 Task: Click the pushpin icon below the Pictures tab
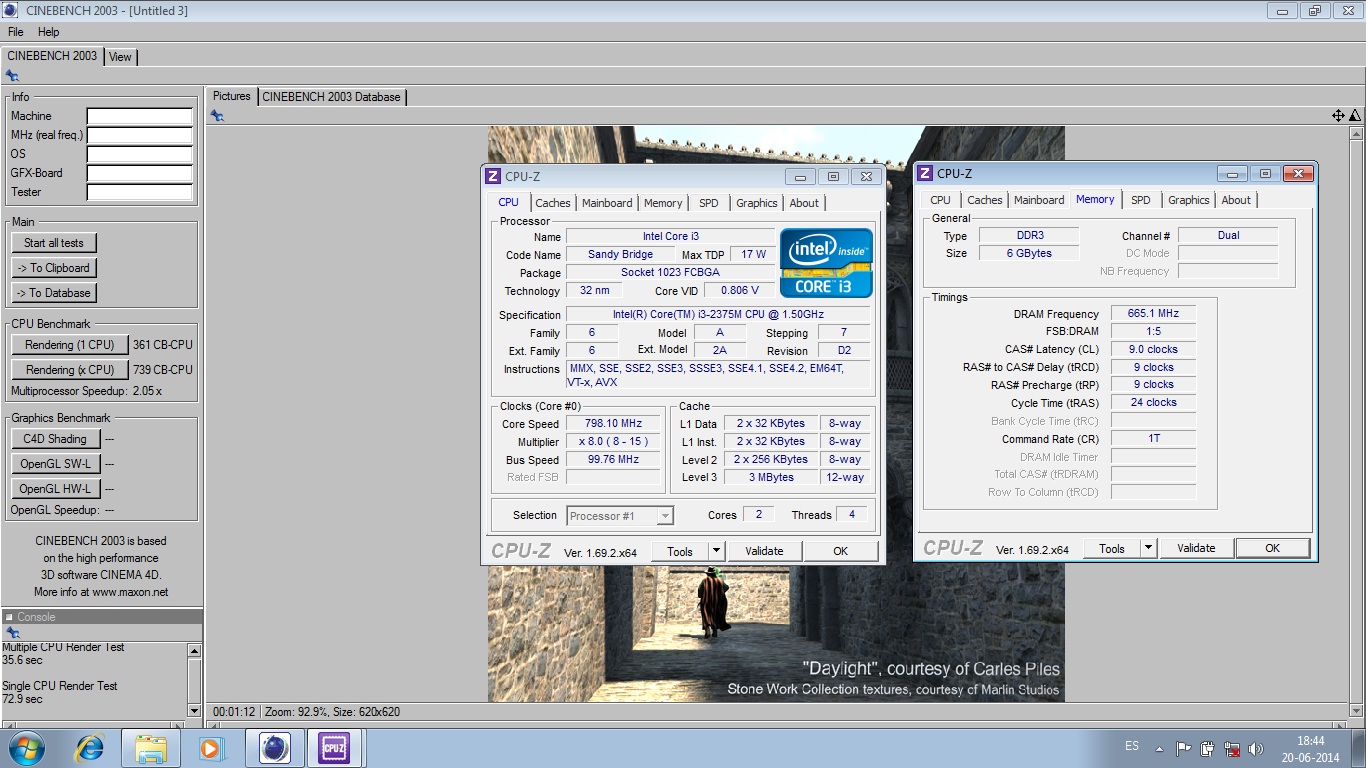[x=217, y=116]
